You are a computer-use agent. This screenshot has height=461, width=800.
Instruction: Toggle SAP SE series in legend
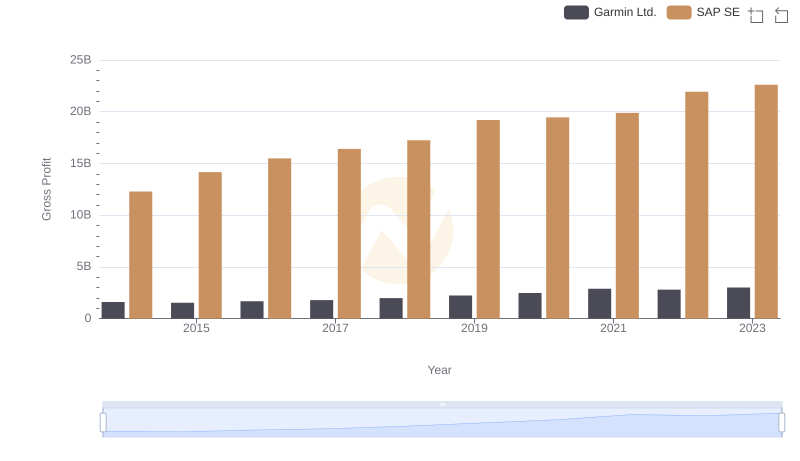coord(703,12)
